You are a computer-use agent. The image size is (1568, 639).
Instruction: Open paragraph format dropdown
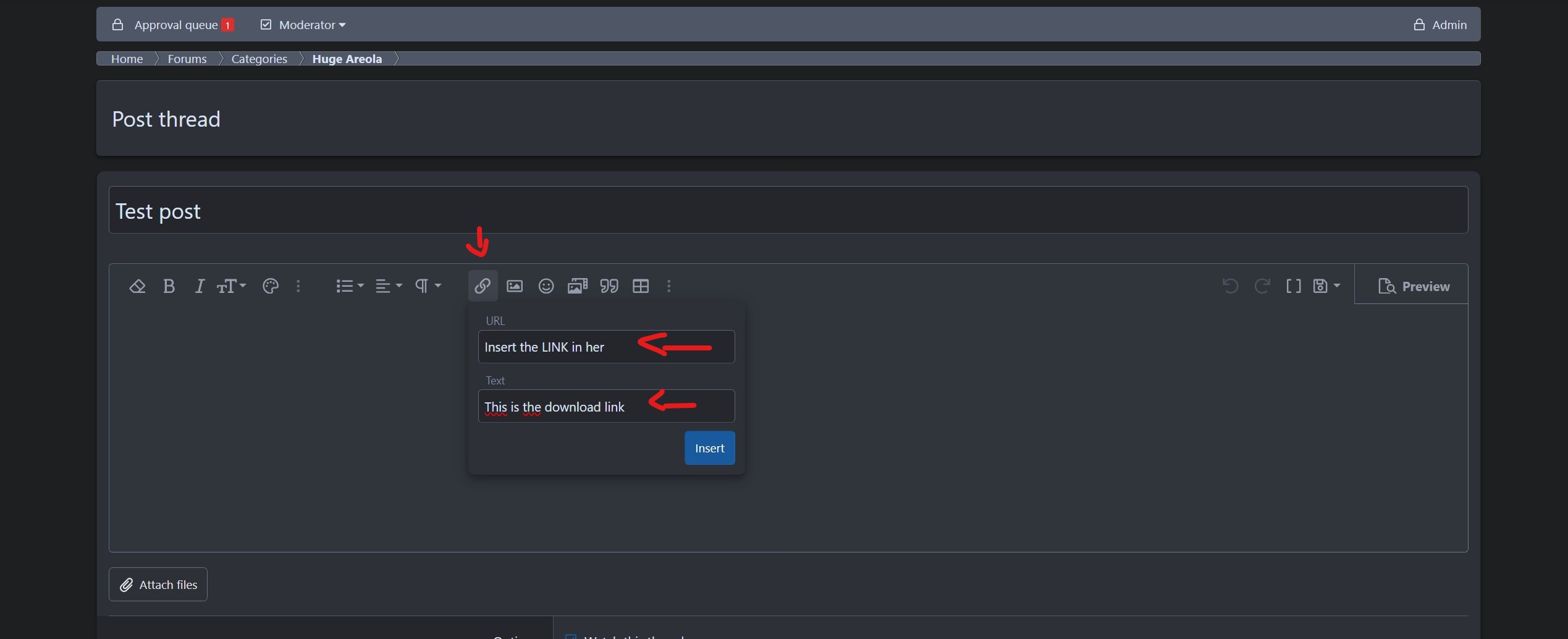[428, 286]
